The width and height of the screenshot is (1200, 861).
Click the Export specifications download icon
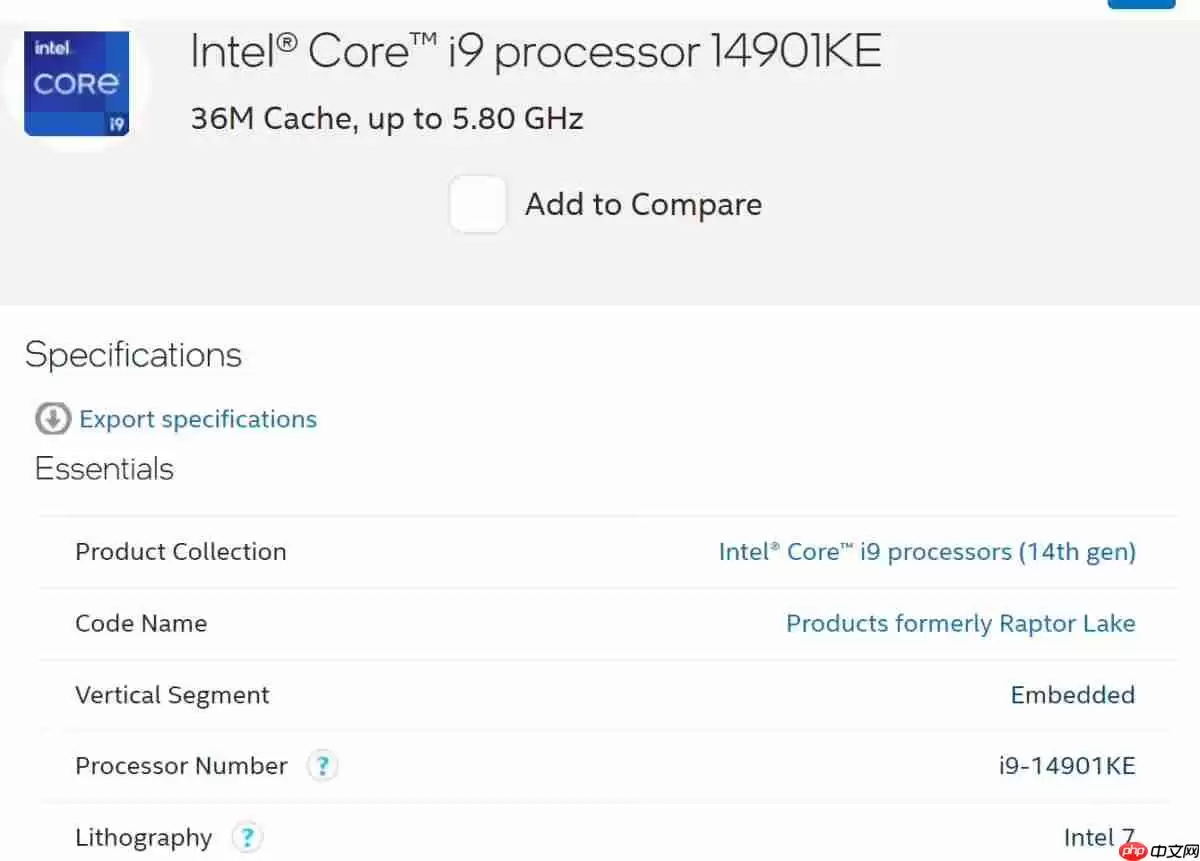pos(53,419)
